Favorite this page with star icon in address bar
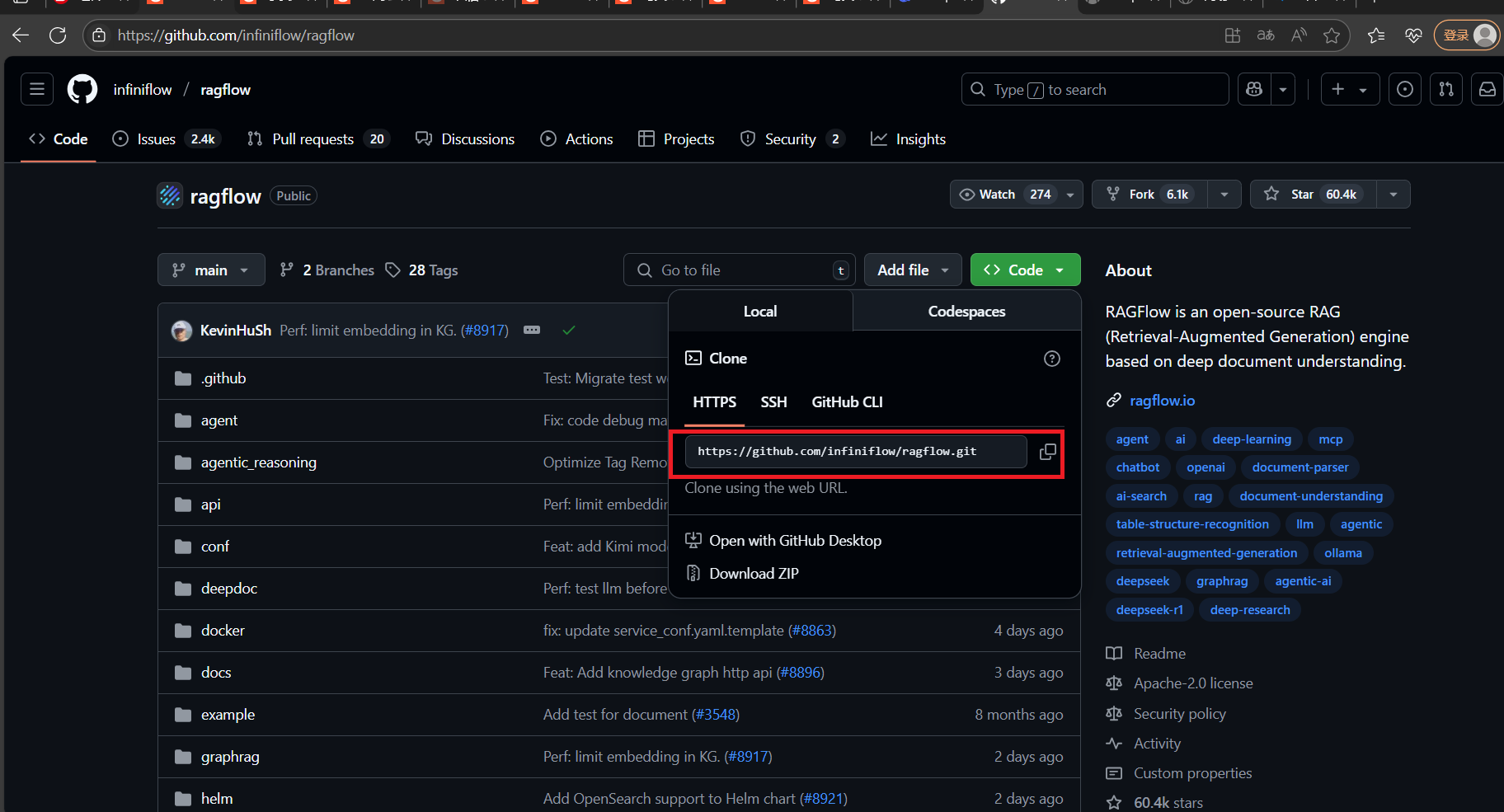Image resolution: width=1504 pixels, height=812 pixels. coord(1332,35)
